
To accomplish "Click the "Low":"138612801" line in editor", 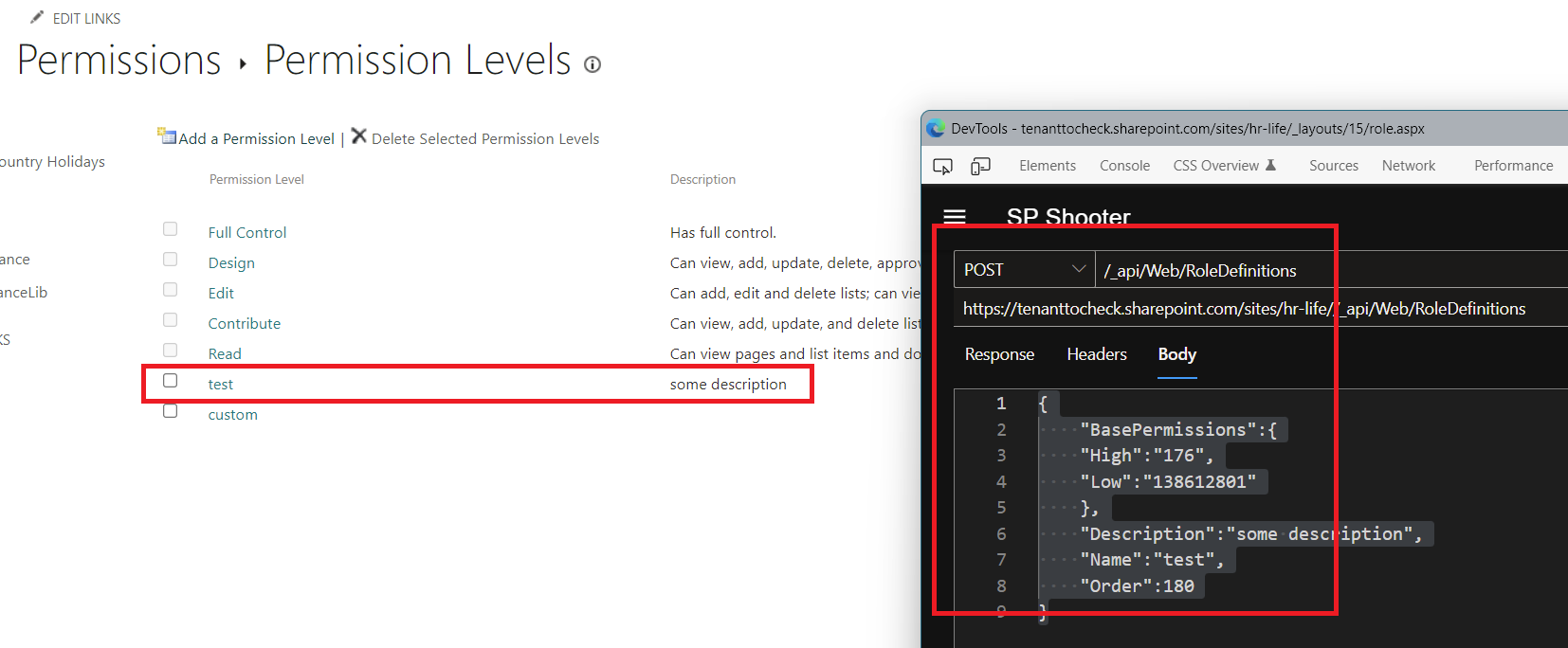I will [1168, 481].
